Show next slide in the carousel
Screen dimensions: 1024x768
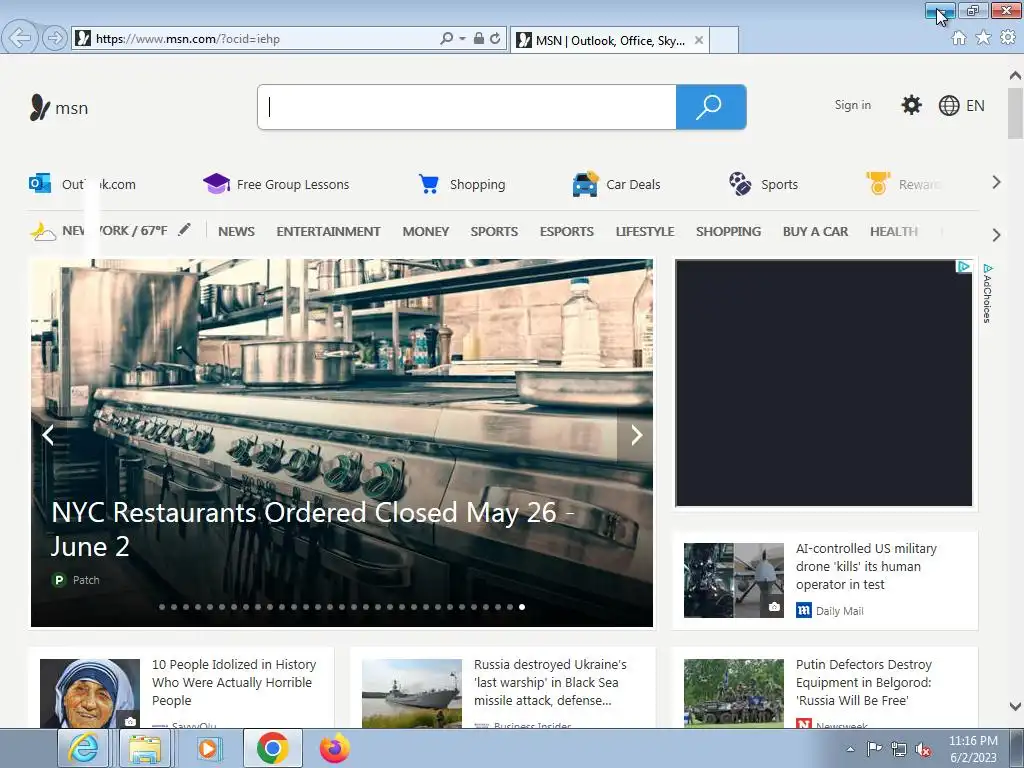pos(636,435)
